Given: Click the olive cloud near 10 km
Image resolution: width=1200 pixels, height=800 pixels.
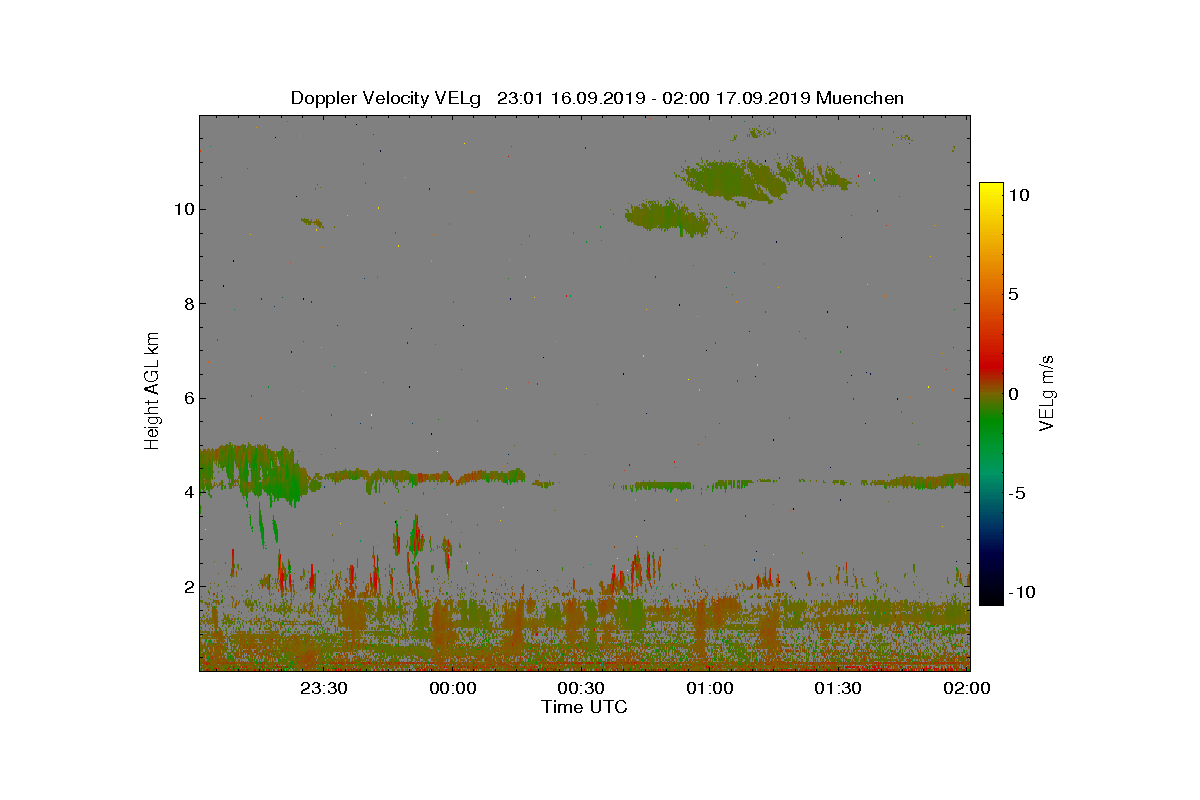Looking at the screenshot, I should tap(668, 217).
